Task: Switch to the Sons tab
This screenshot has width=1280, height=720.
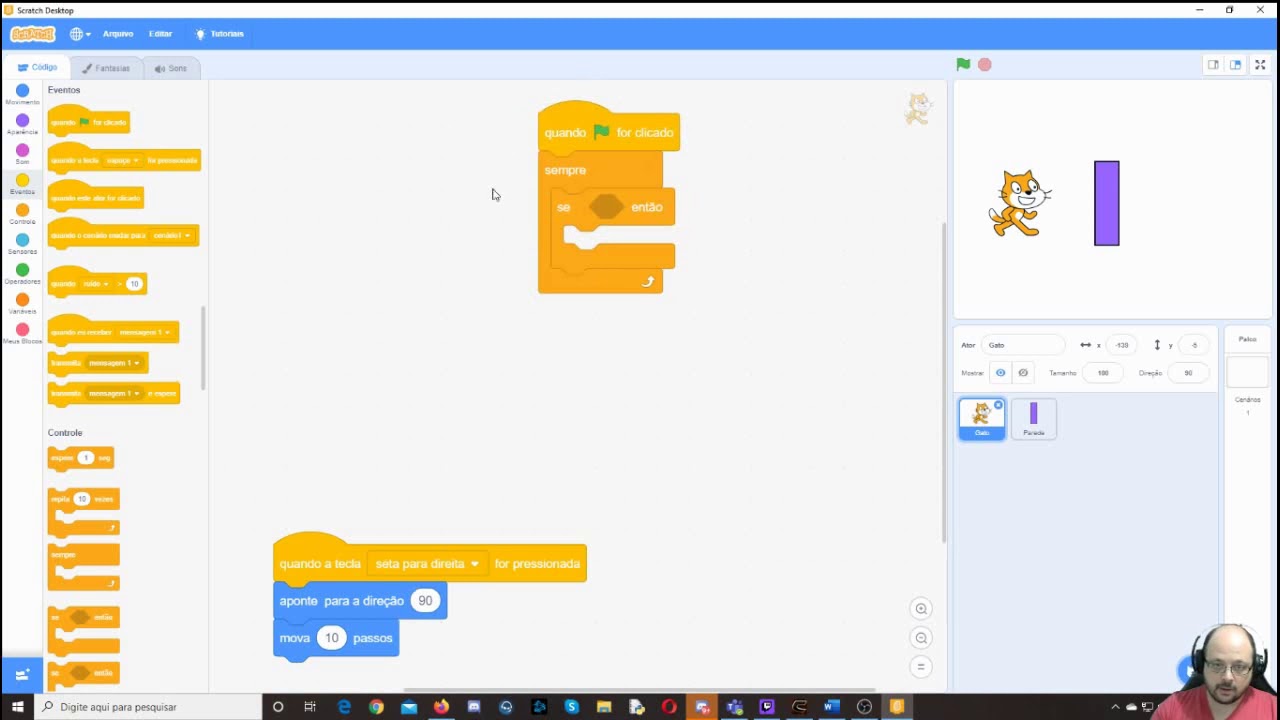Action: coord(171,68)
